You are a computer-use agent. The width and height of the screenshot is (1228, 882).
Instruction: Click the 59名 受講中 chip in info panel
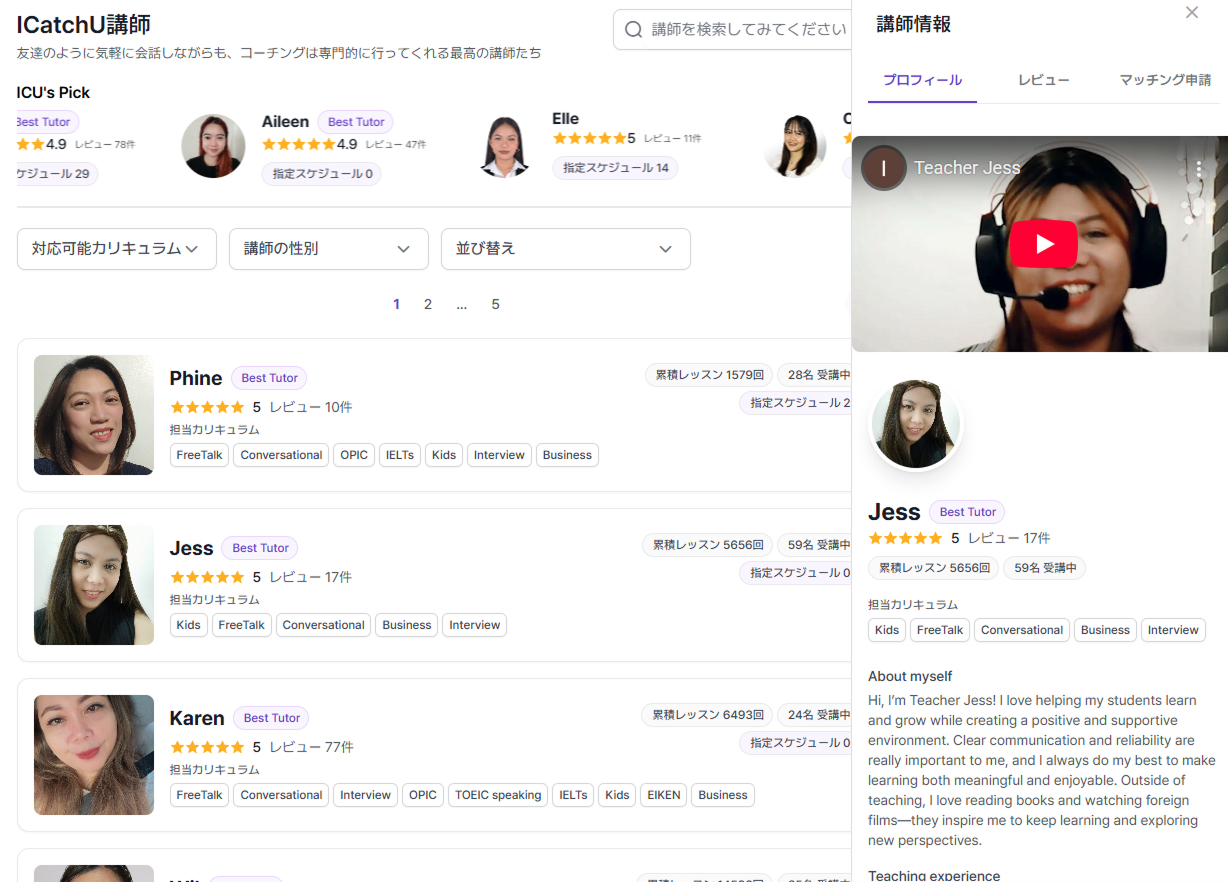(1045, 568)
